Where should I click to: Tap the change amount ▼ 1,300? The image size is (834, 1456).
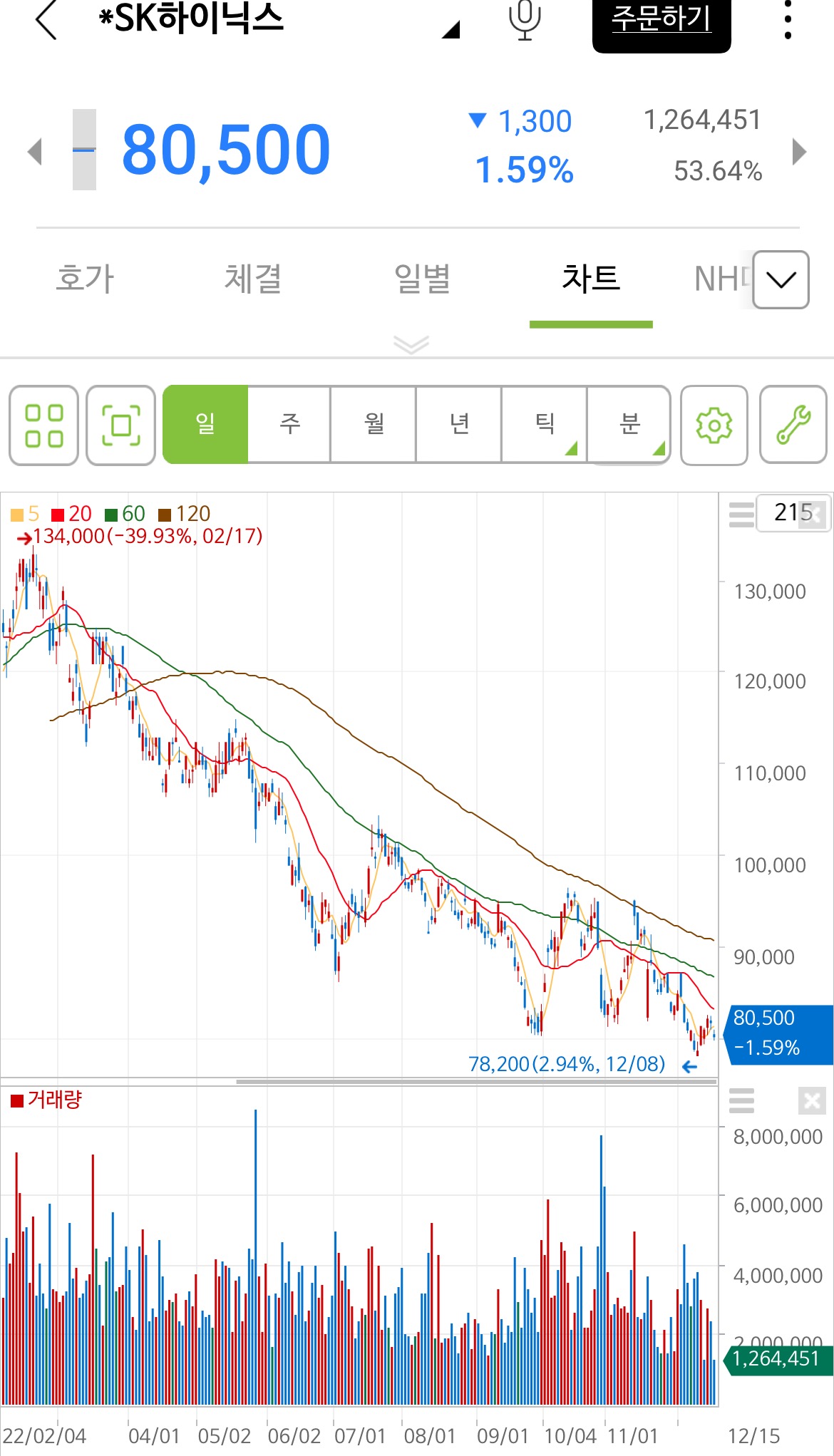coord(520,121)
